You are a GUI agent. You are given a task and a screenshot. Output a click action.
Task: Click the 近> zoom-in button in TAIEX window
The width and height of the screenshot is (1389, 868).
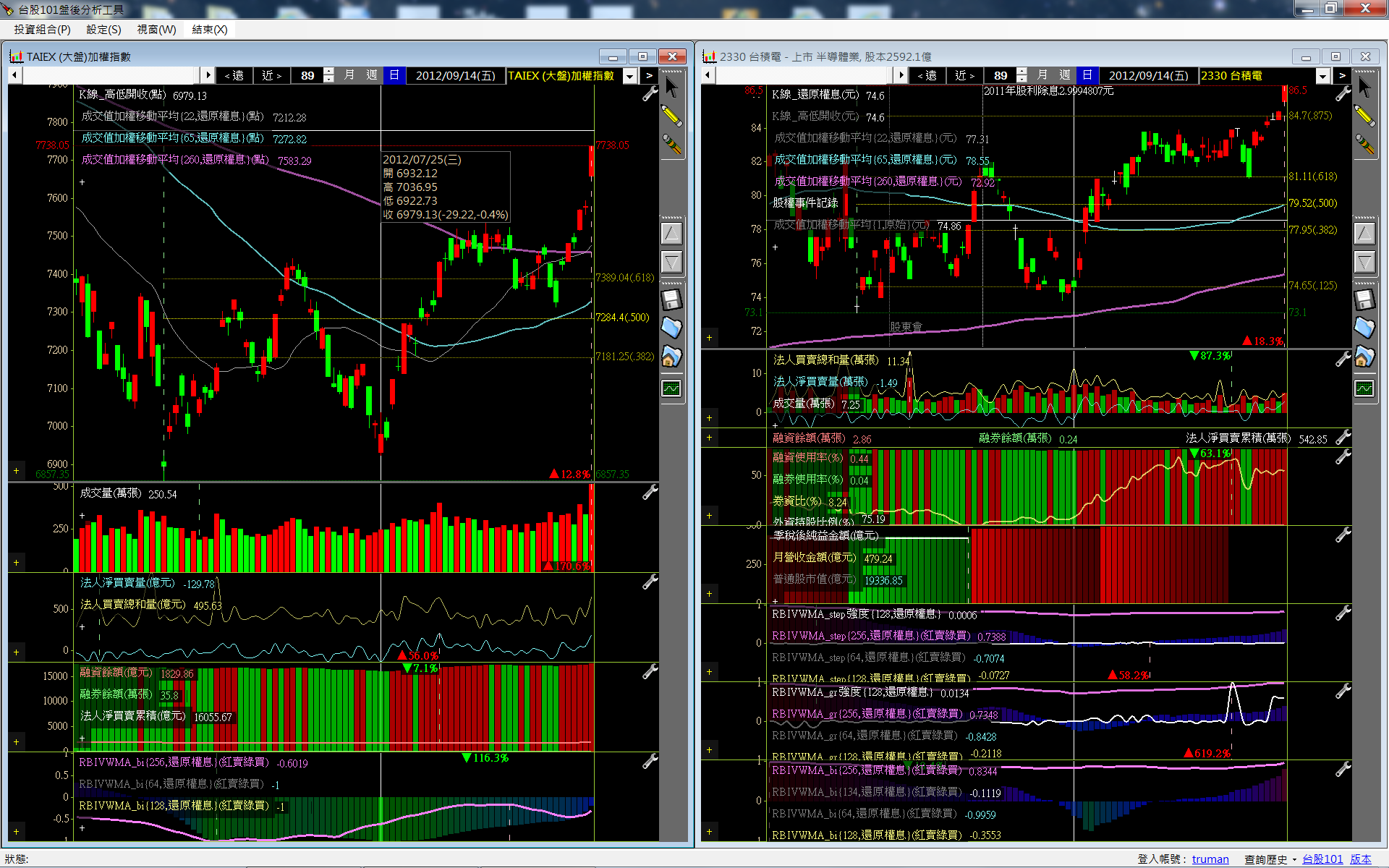[272, 75]
